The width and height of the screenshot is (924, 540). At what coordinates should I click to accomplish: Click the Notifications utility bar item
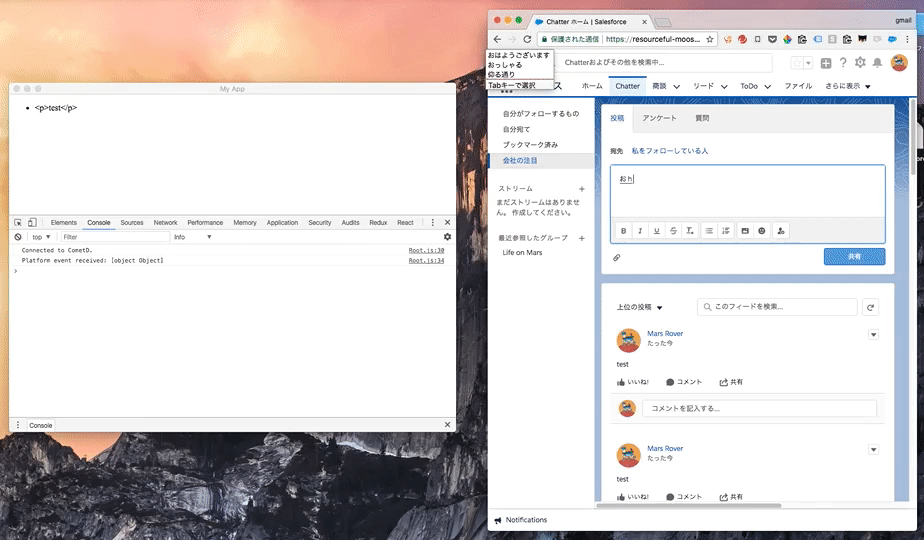(x=521, y=520)
